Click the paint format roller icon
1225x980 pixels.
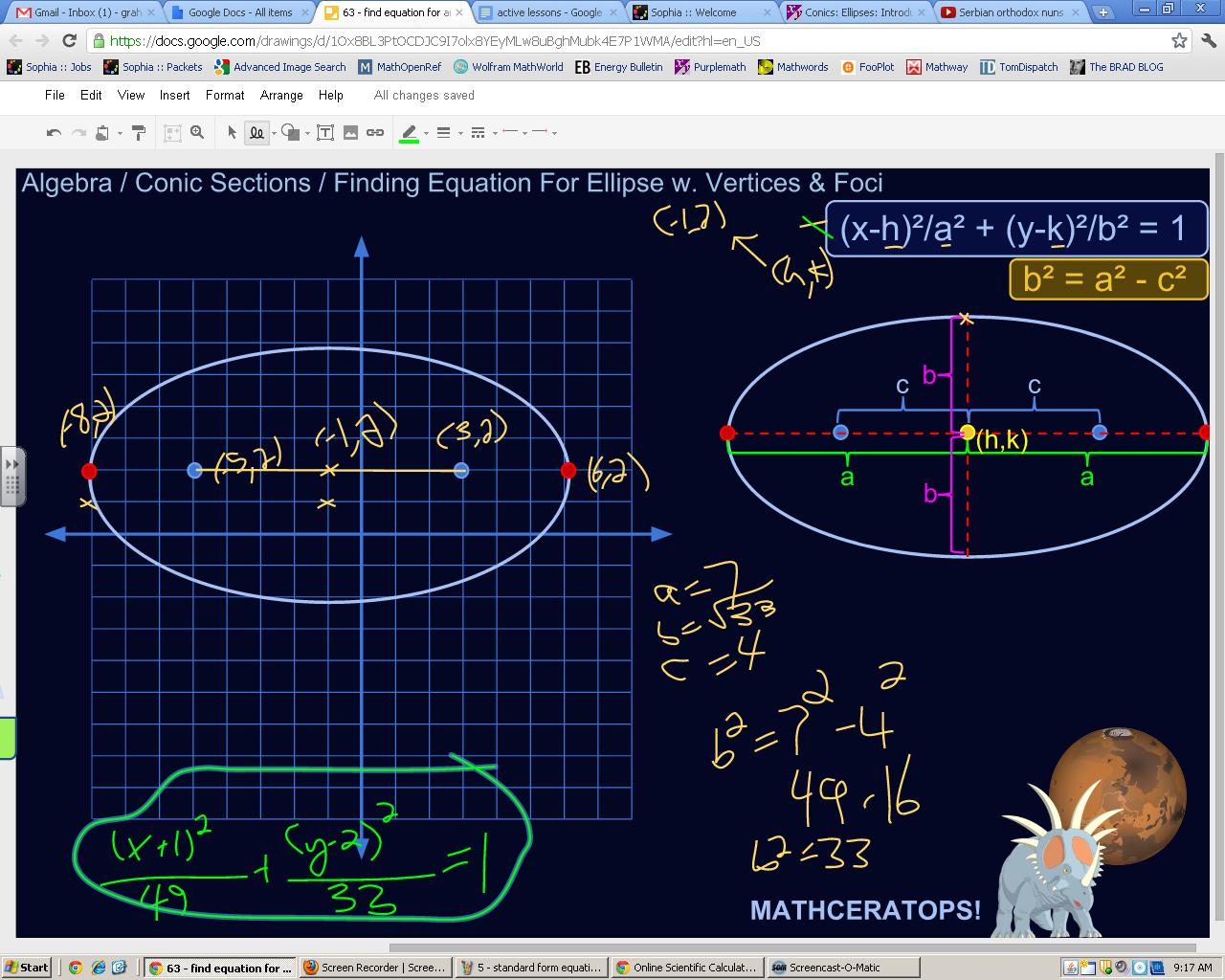click(139, 133)
